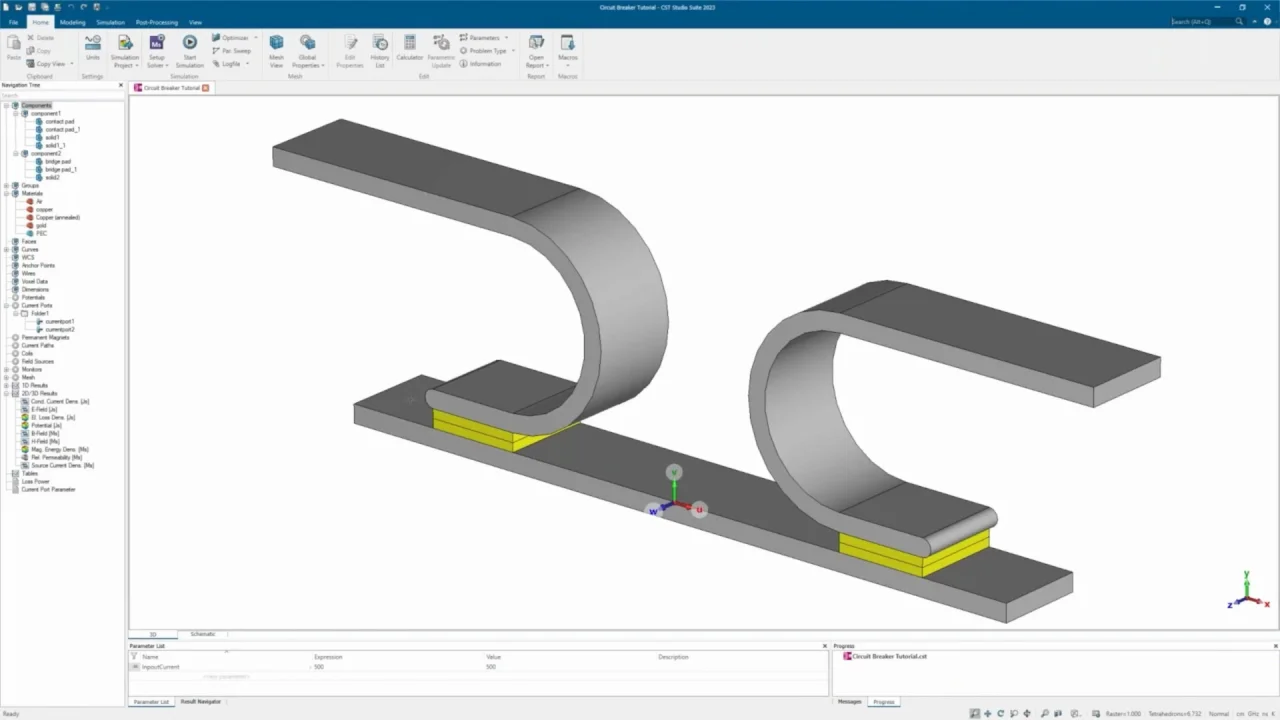
Task: Collapse the 2D/3D Results tree node
Action: click(x=7, y=394)
